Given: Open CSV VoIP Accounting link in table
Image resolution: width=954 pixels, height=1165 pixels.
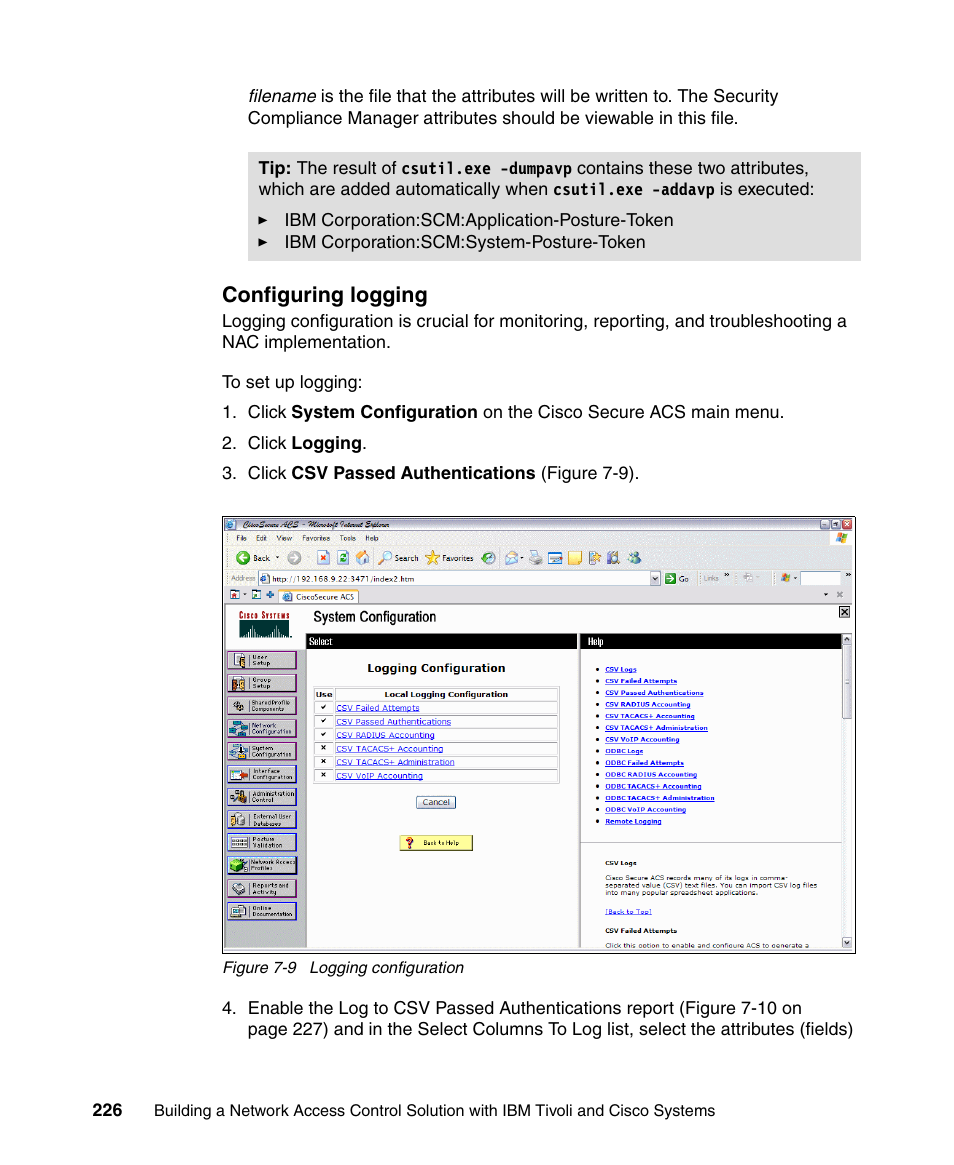Looking at the screenshot, I should point(379,776).
